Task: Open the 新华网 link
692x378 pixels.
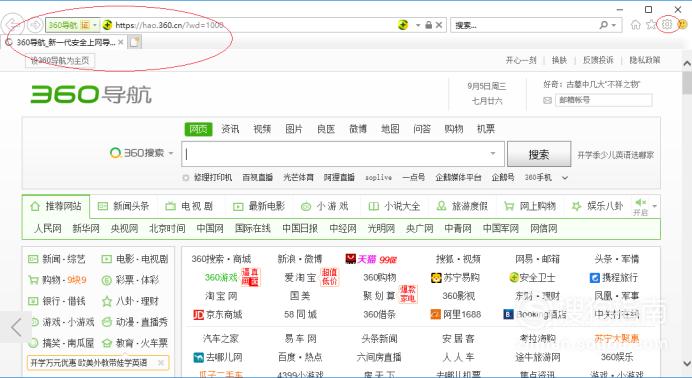Action: pyautogui.click(x=86, y=228)
